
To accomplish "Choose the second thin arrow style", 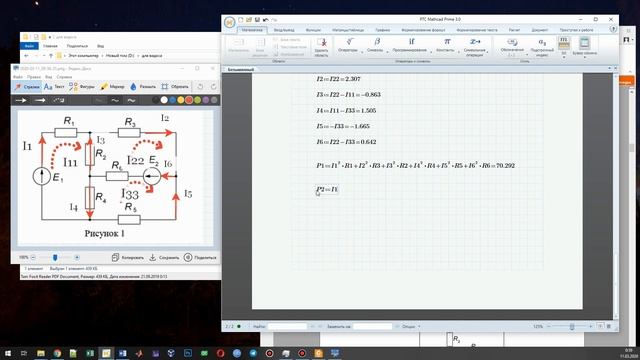I will (40, 100).
